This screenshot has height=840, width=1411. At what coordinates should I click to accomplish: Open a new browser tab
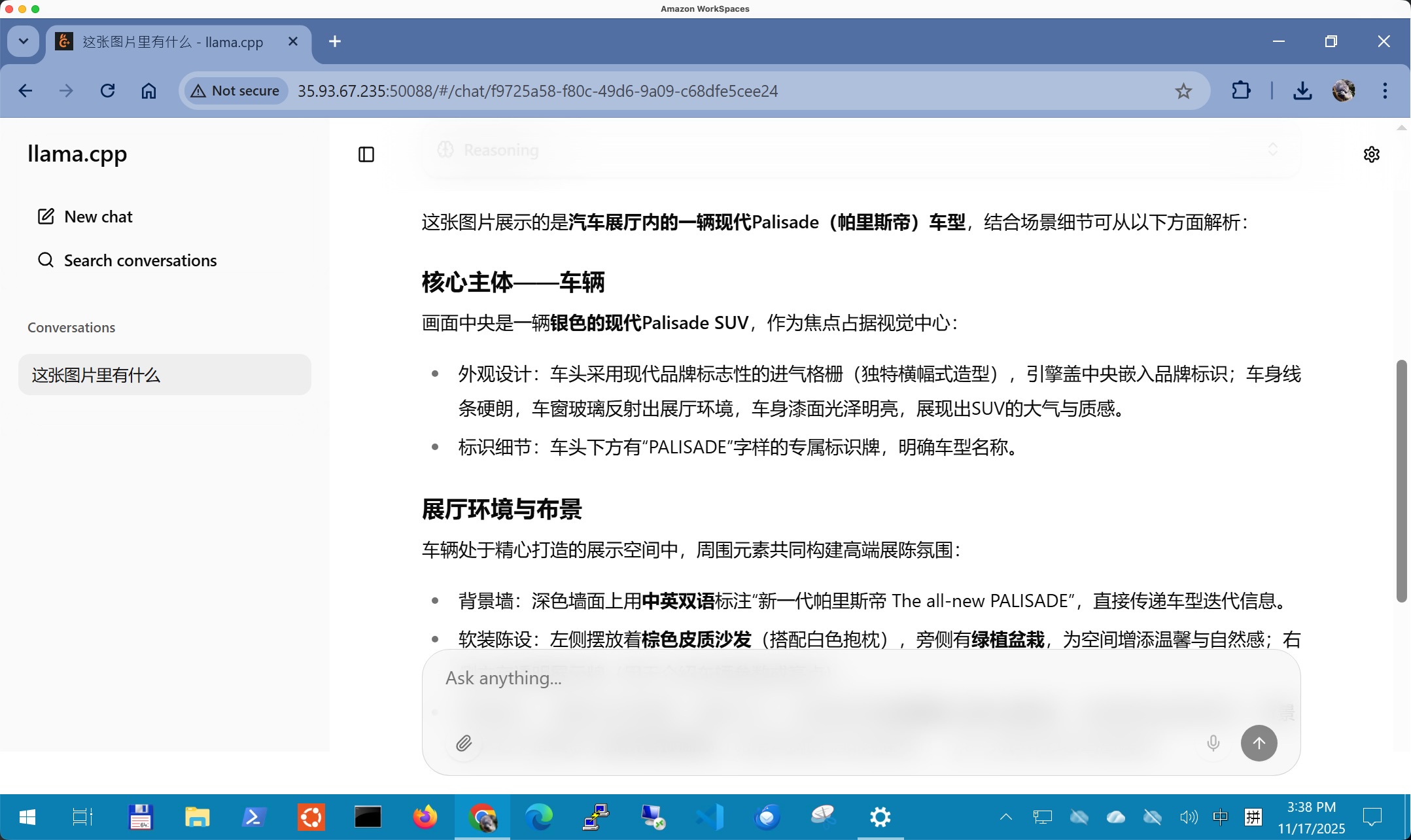point(335,41)
